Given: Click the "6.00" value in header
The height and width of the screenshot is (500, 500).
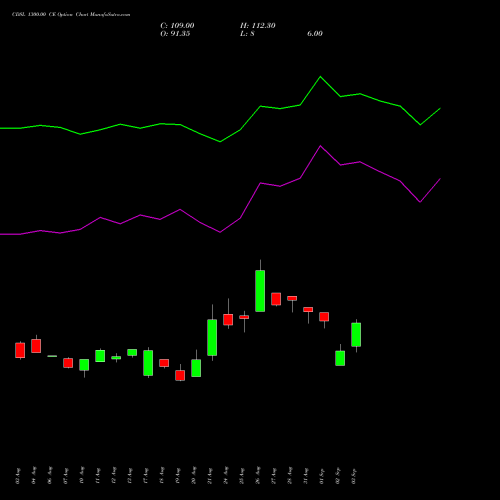Looking at the screenshot, I should [x=315, y=34].
